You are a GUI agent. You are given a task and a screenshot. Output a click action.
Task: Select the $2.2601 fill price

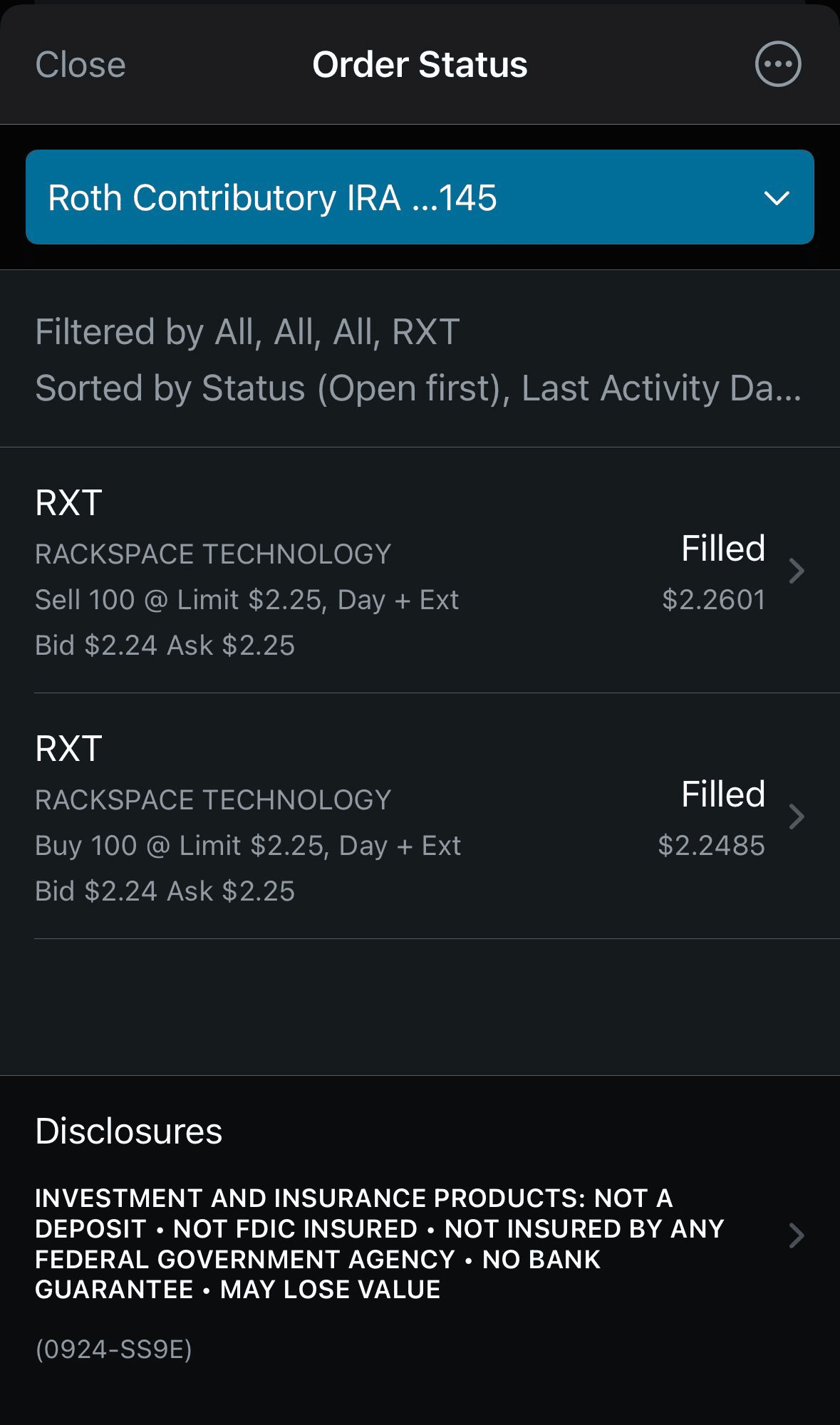coord(713,600)
